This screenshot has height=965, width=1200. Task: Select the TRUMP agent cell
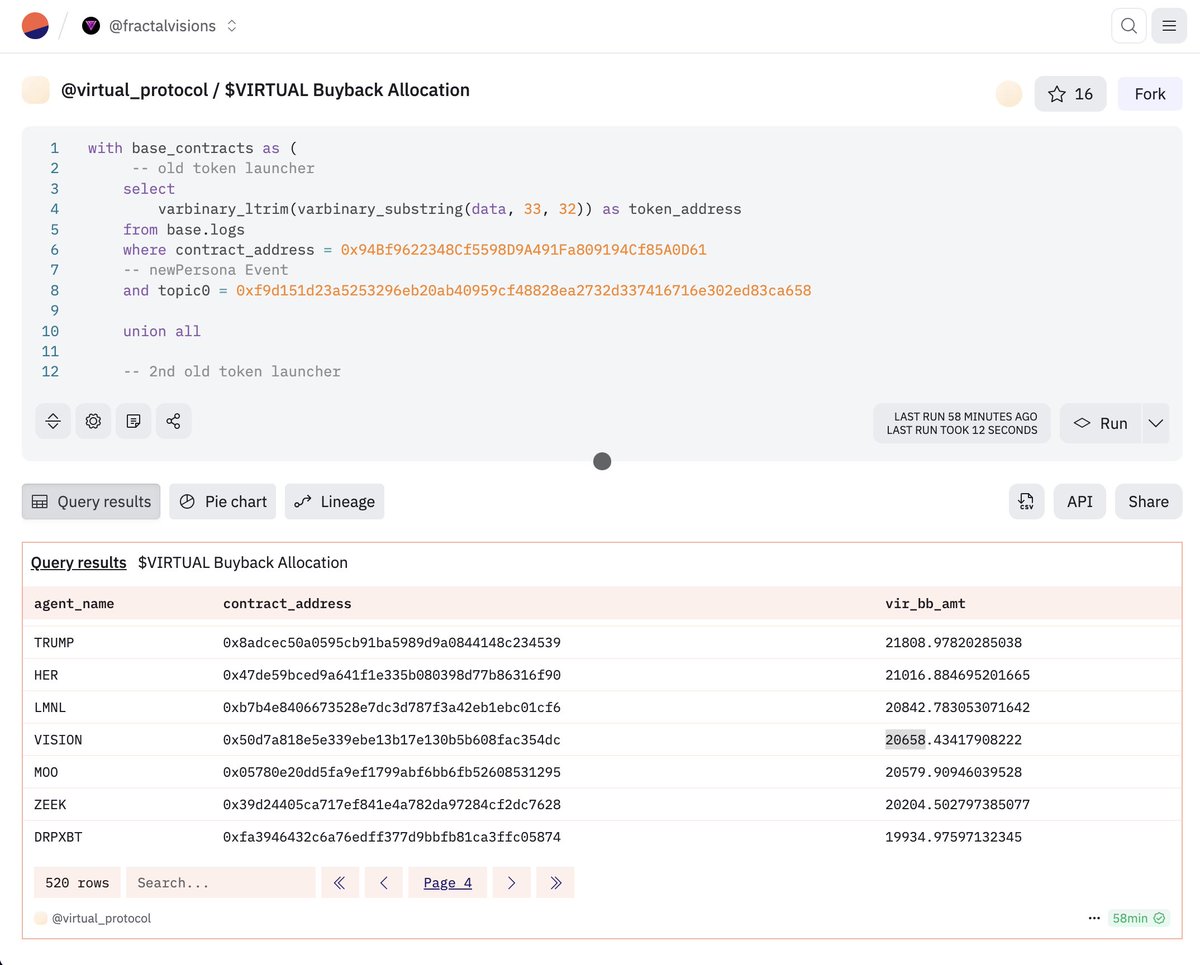click(x=54, y=643)
